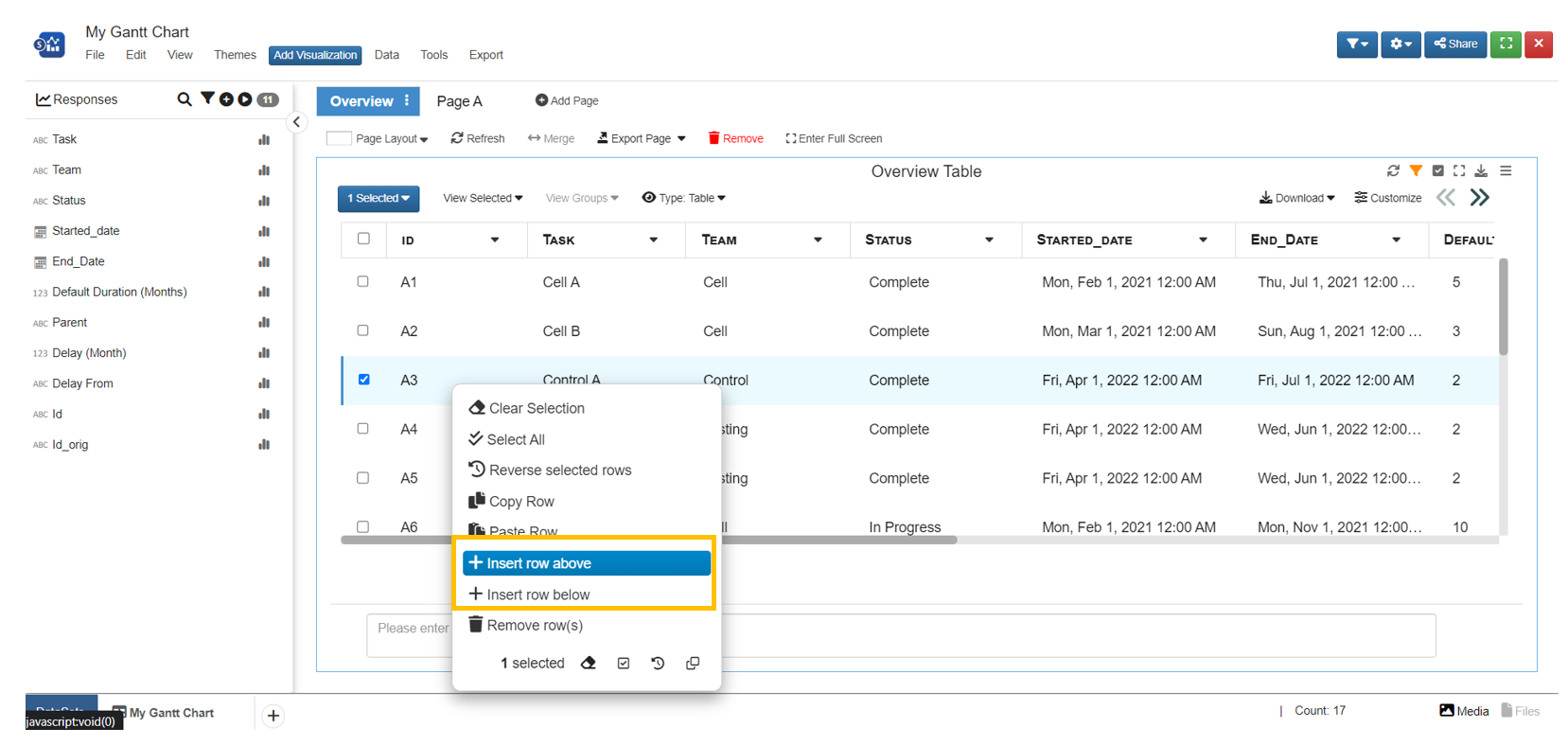Click the search icon in Responses panel
The width and height of the screenshot is (1568, 746).
(184, 99)
